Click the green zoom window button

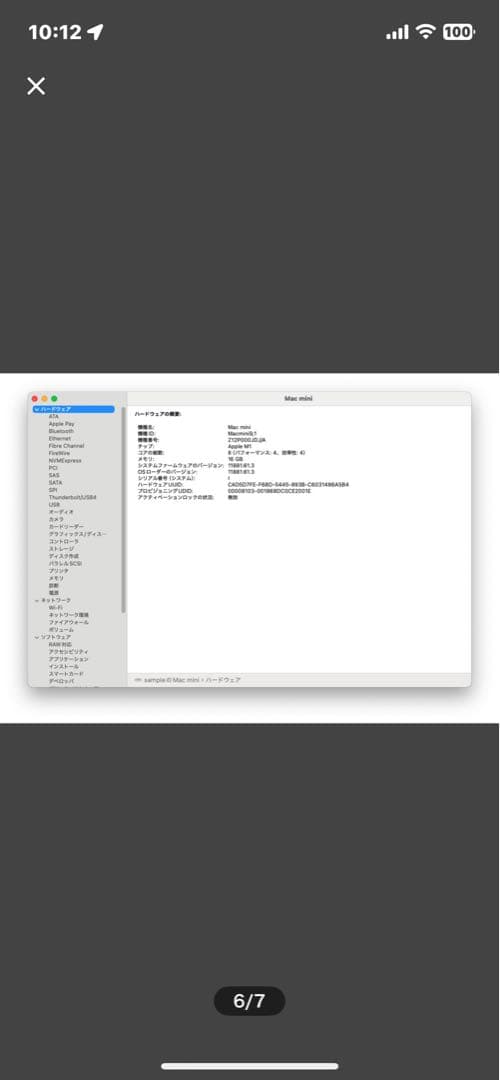tap(54, 399)
